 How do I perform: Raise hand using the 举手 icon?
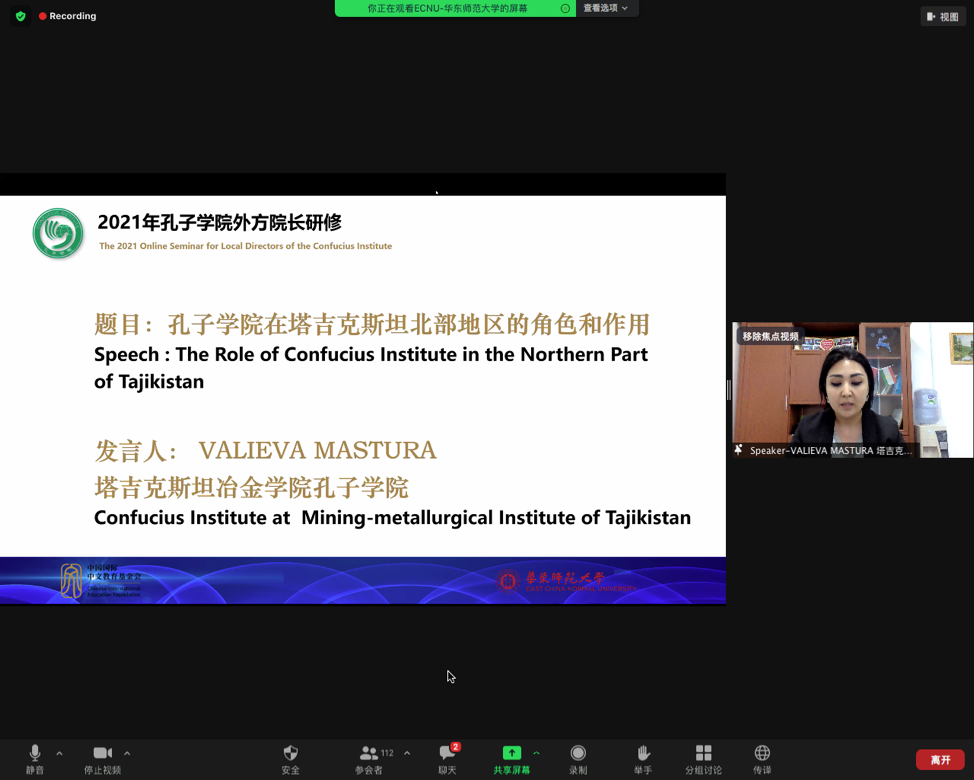coord(643,758)
